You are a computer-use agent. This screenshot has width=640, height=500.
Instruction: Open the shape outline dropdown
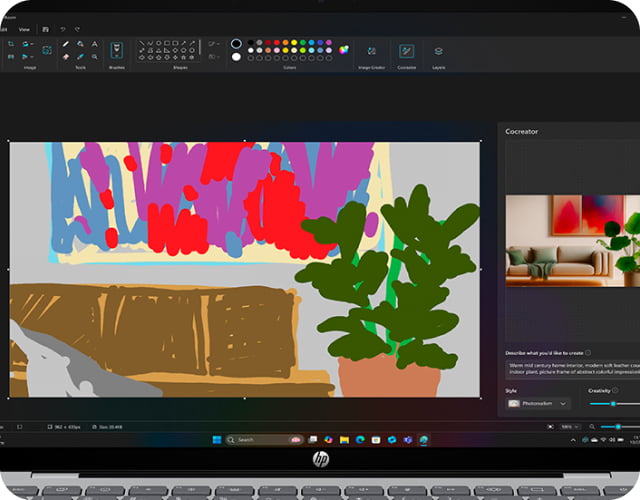click(213, 44)
